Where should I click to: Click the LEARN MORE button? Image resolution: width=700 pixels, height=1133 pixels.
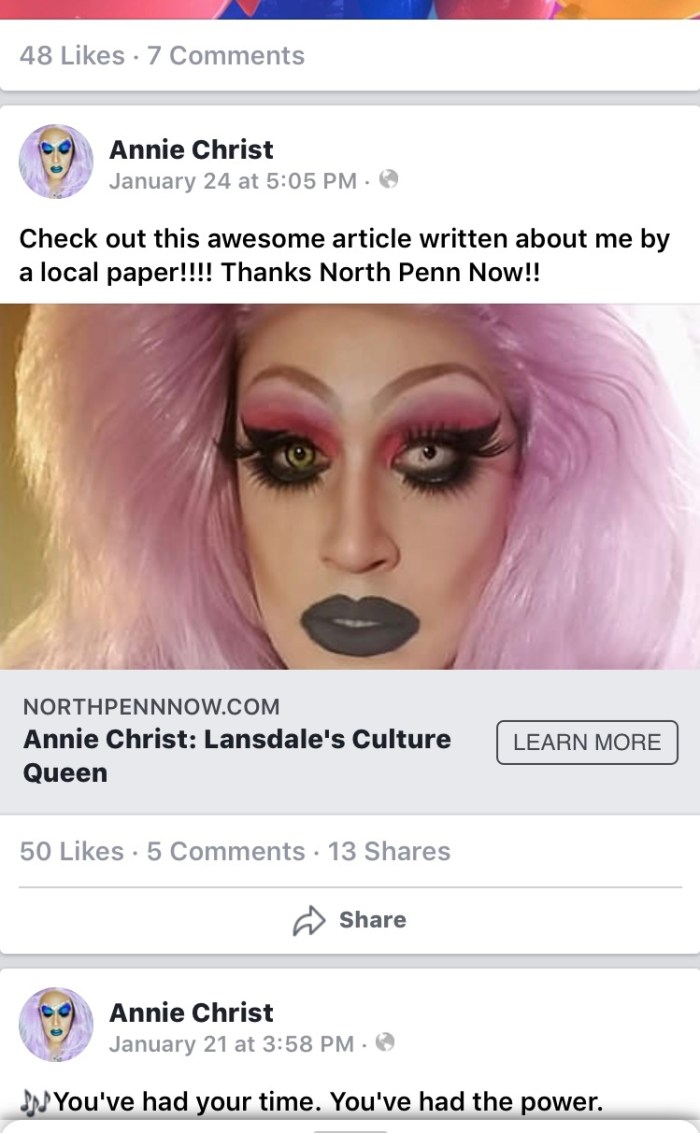tap(587, 742)
